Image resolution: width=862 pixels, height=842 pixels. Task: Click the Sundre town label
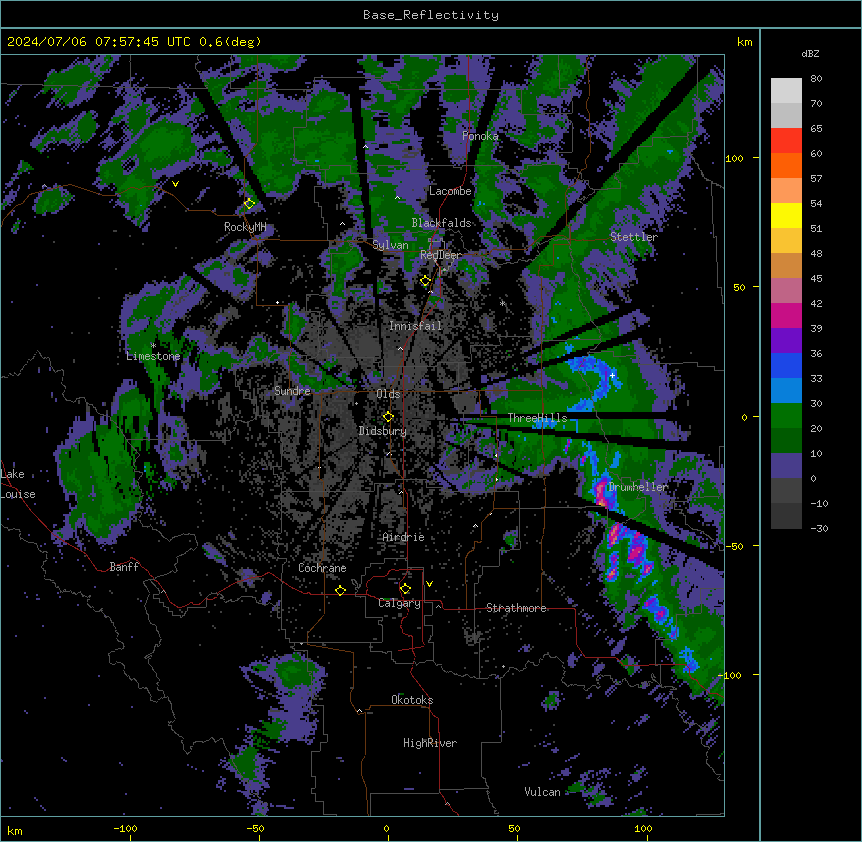[x=292, y=391]
